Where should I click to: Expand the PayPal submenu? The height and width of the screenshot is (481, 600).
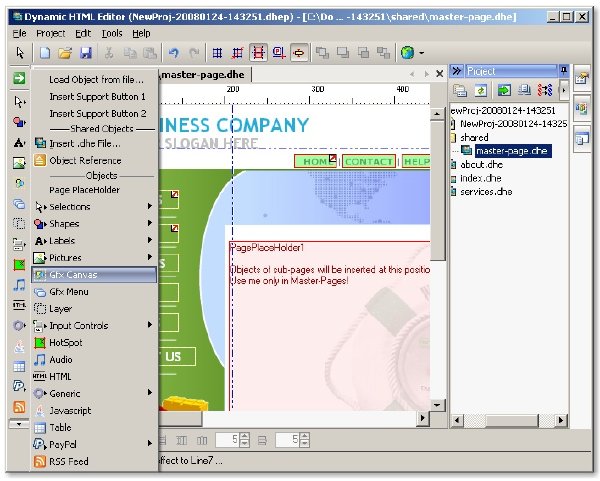point(94,444)
